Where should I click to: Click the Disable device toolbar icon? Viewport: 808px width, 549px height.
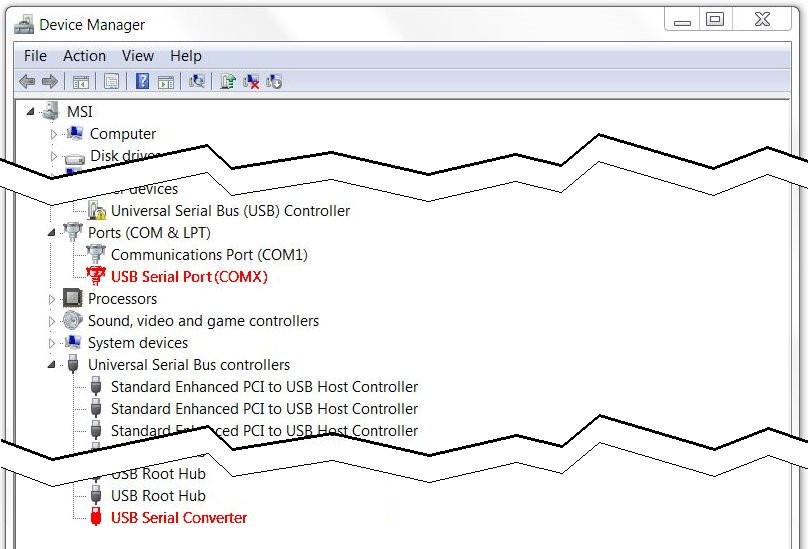(x=275, y=82)
